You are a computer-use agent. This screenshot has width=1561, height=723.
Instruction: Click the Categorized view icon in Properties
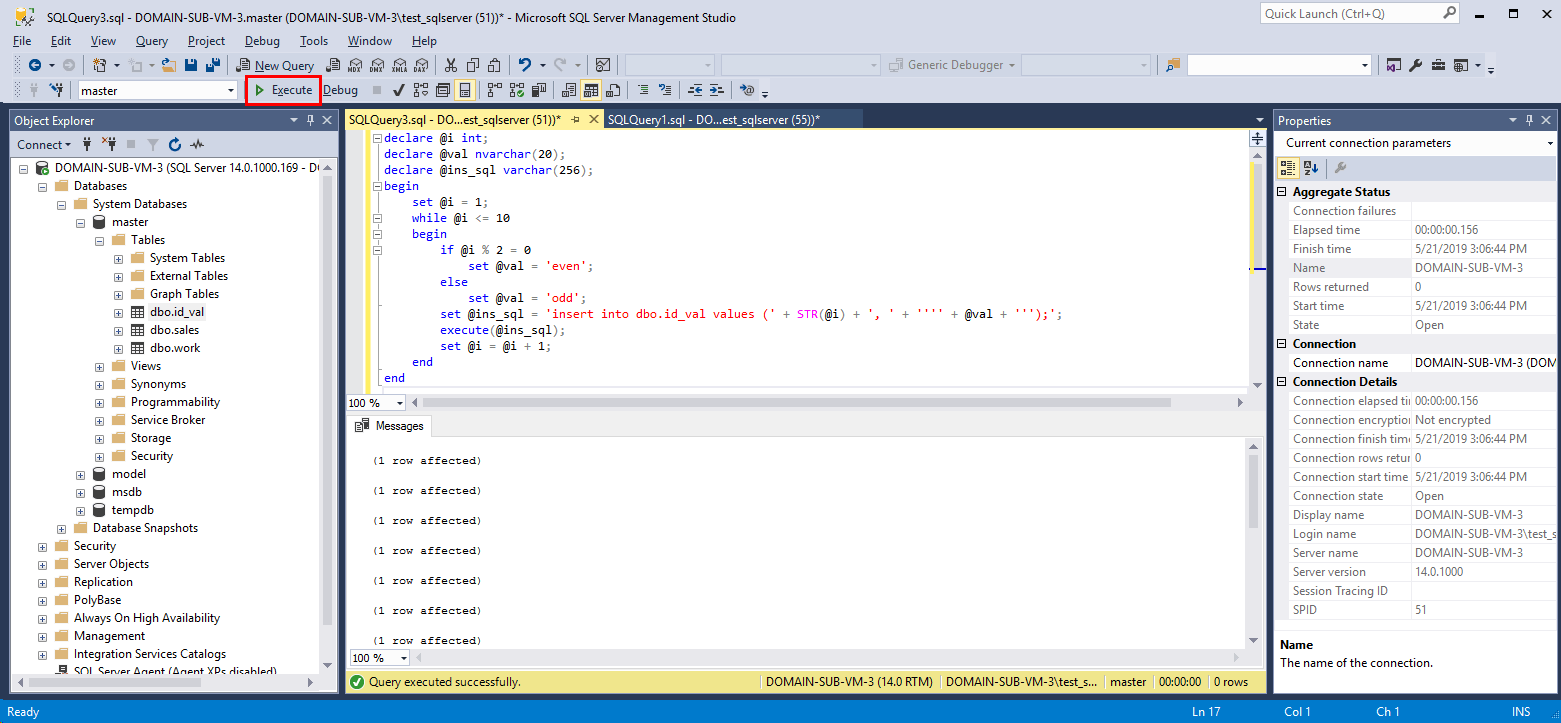pos(1289,168)
